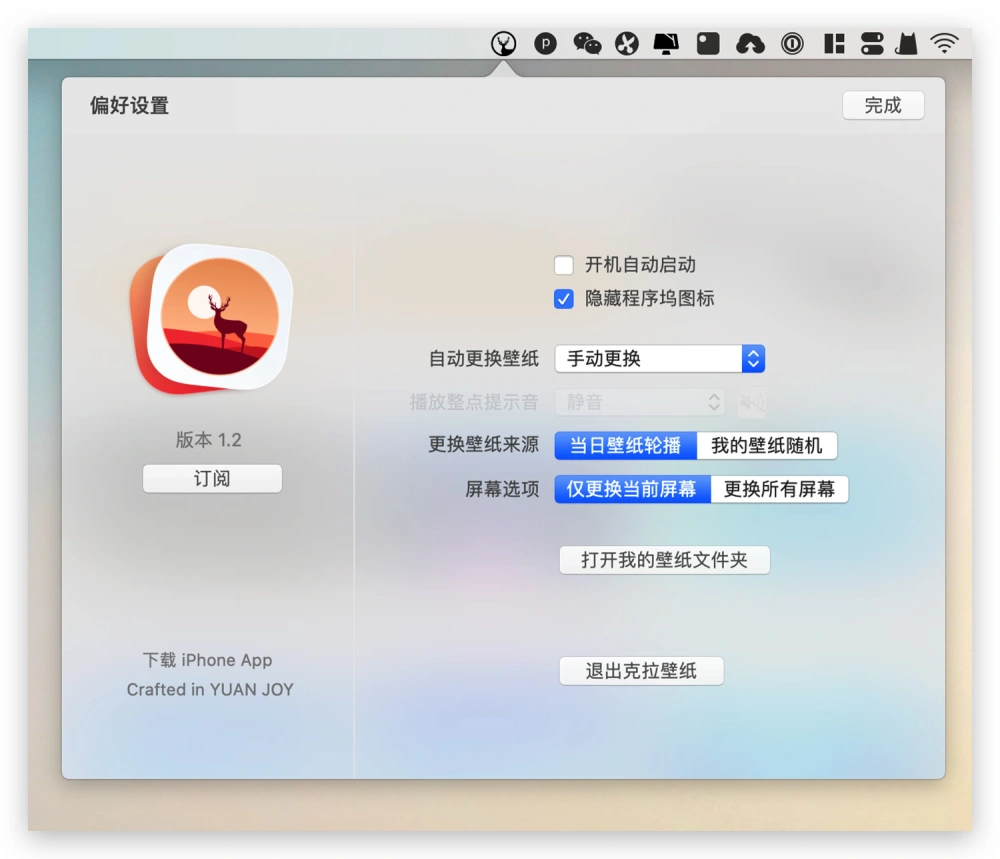Choose 仅更换当前屏幕 option
The image size is (1000, 859).
[x=632, y=489]
